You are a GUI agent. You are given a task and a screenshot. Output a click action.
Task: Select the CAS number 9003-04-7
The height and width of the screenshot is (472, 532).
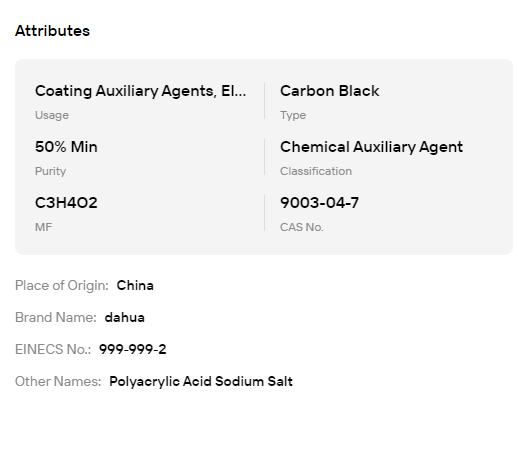point(319,203)
